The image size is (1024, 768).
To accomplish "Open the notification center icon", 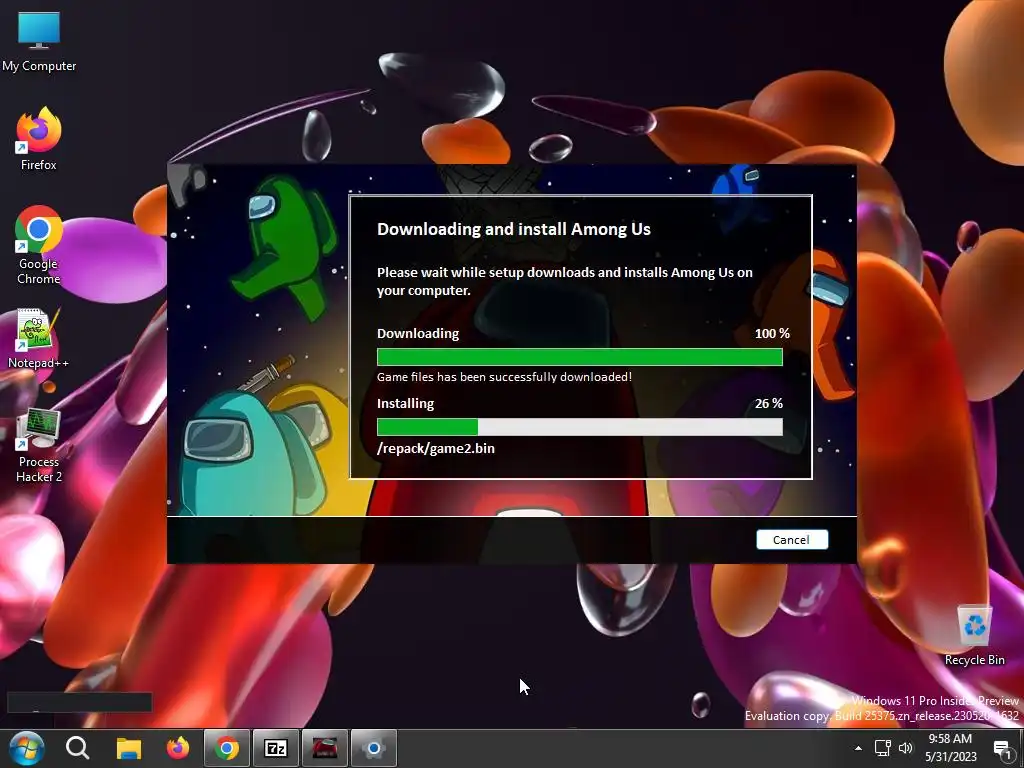I will point(1002,749).
